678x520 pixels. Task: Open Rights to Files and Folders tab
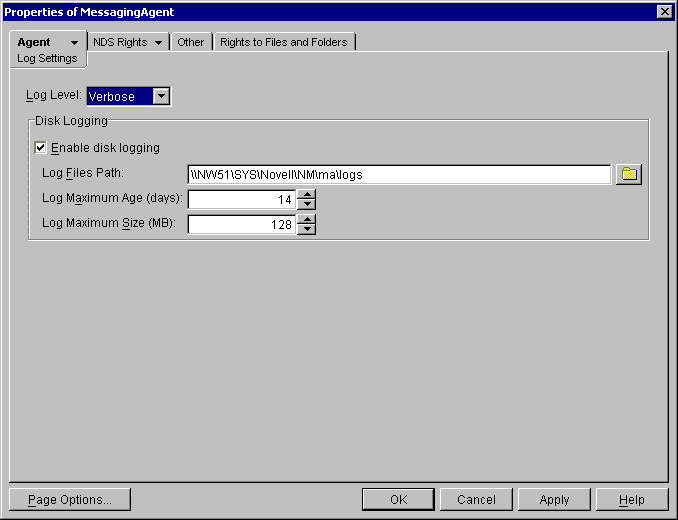[284, 42]
